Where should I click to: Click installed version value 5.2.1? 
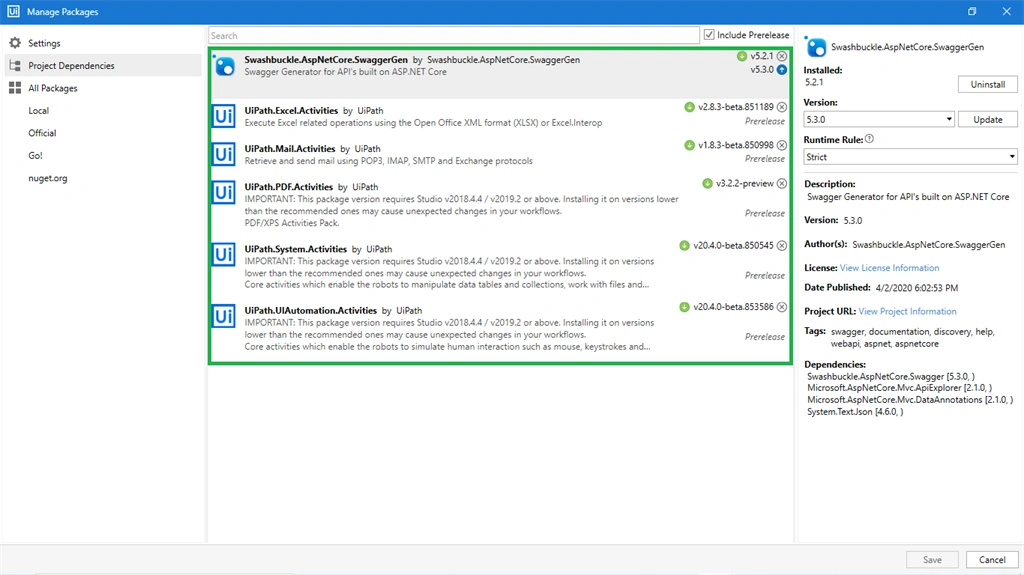coord(814,82)
